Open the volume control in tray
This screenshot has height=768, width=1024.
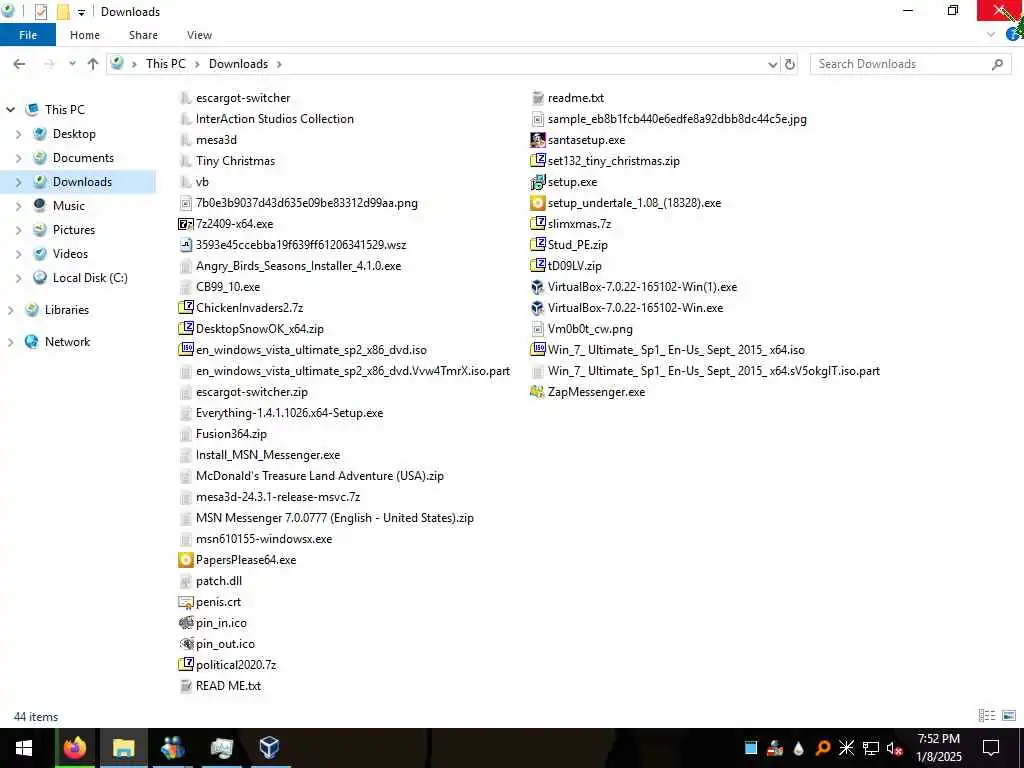click(894, 748)
